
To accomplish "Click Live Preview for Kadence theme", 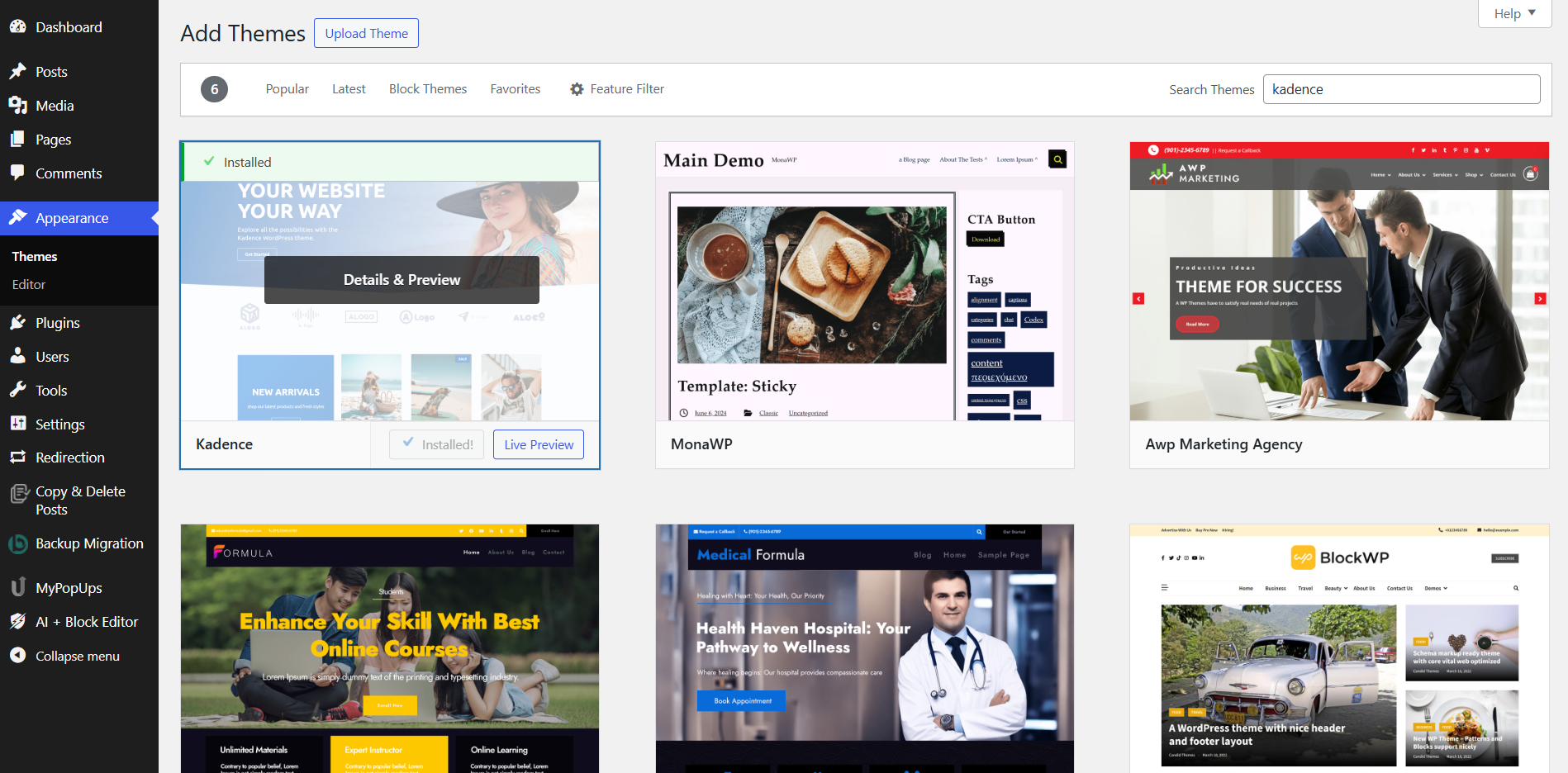I will coord(539,444).
